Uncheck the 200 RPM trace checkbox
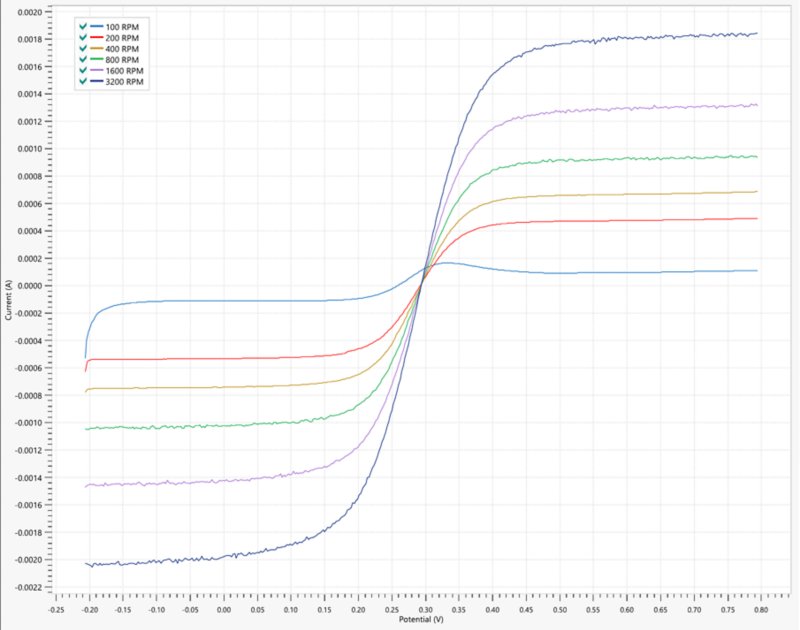Screen dimensions: 800x630 click(x=83, y=38)
